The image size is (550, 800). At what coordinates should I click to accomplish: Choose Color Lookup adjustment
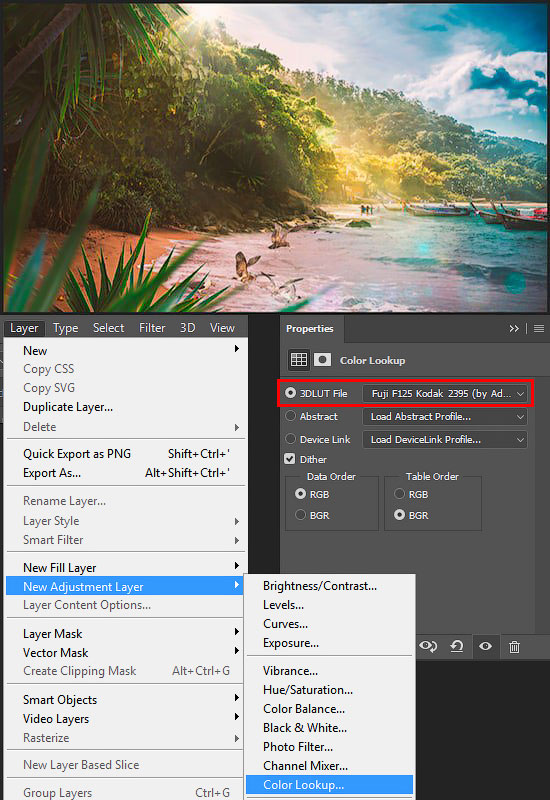(330, 785)
